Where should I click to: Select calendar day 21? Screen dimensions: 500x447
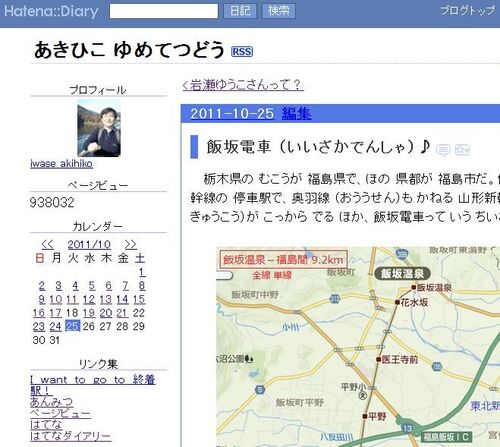click(x=122, y=313)
